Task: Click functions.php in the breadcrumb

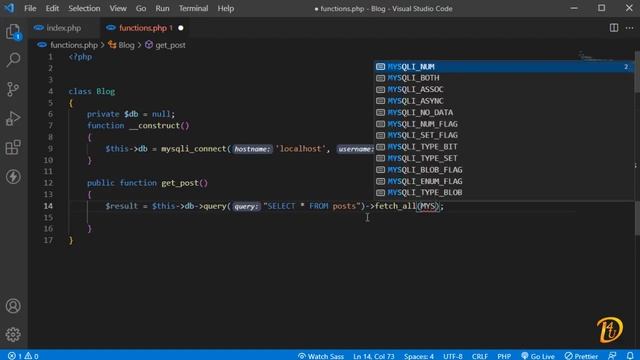Action: (x=74, y=45)
